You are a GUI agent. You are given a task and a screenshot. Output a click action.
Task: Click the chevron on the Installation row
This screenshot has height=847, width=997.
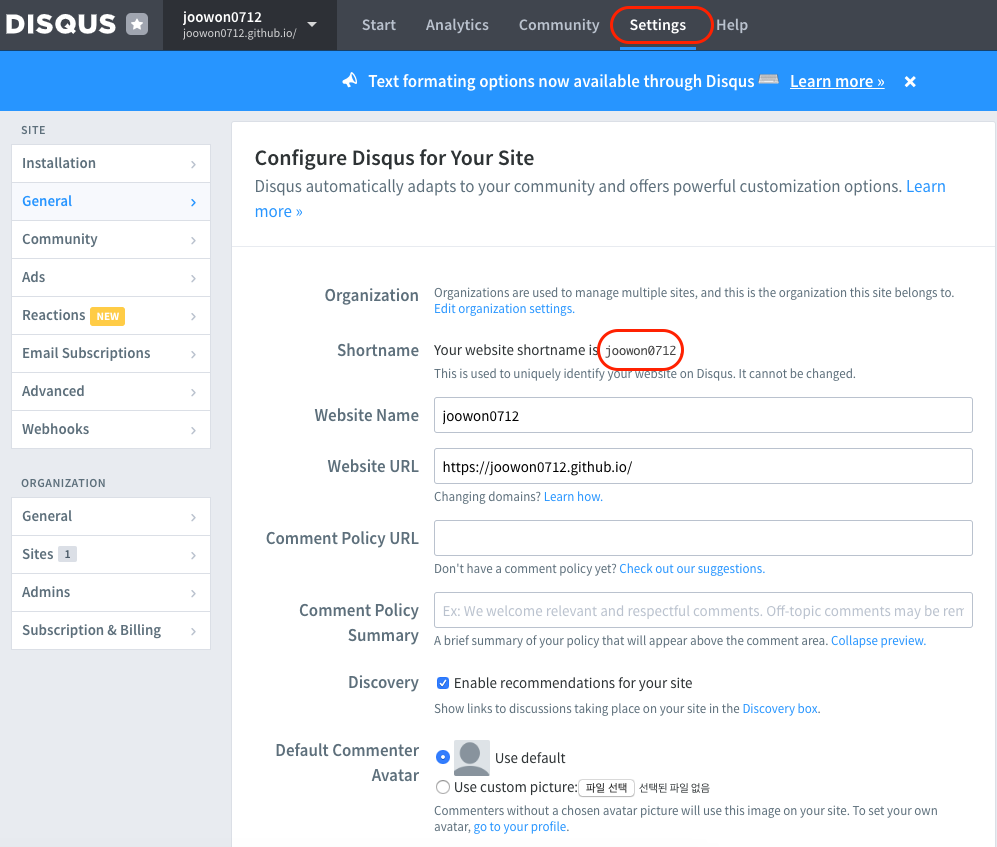[193, 164]
